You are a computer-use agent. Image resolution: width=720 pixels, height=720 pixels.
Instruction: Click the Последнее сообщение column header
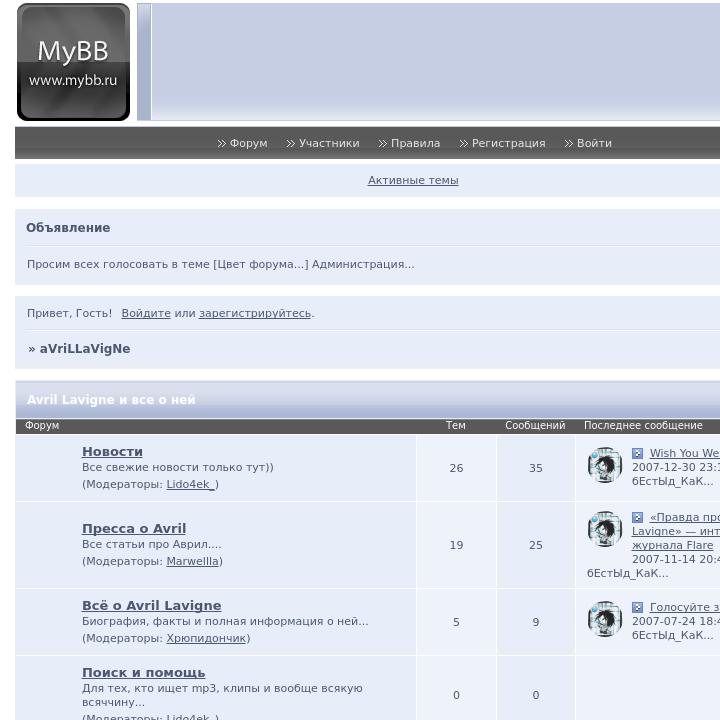pos(643,426)
